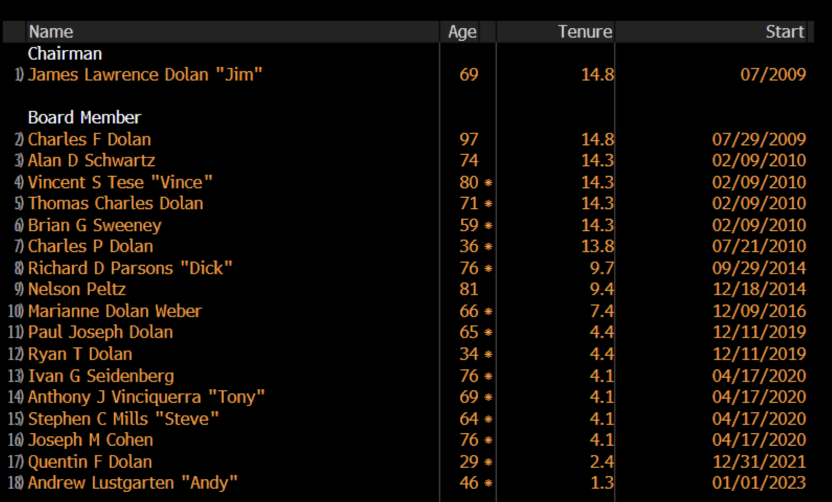This screenshot has width=832, height=502.
Task: Click the Tenure column header
Action: [x=584, y=32]
